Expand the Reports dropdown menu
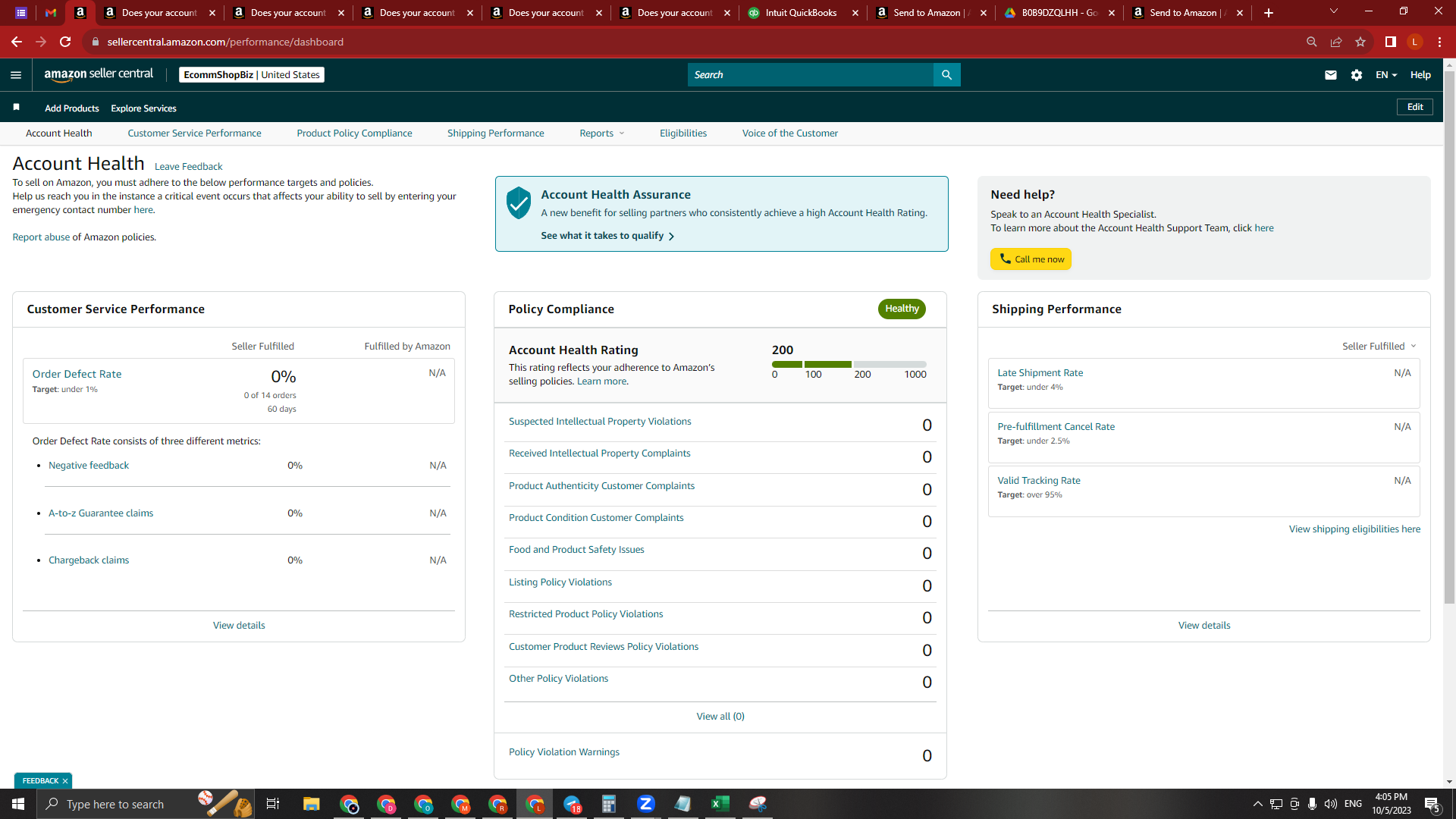Screen dimensions: 1456x819 tap(602, 133)
